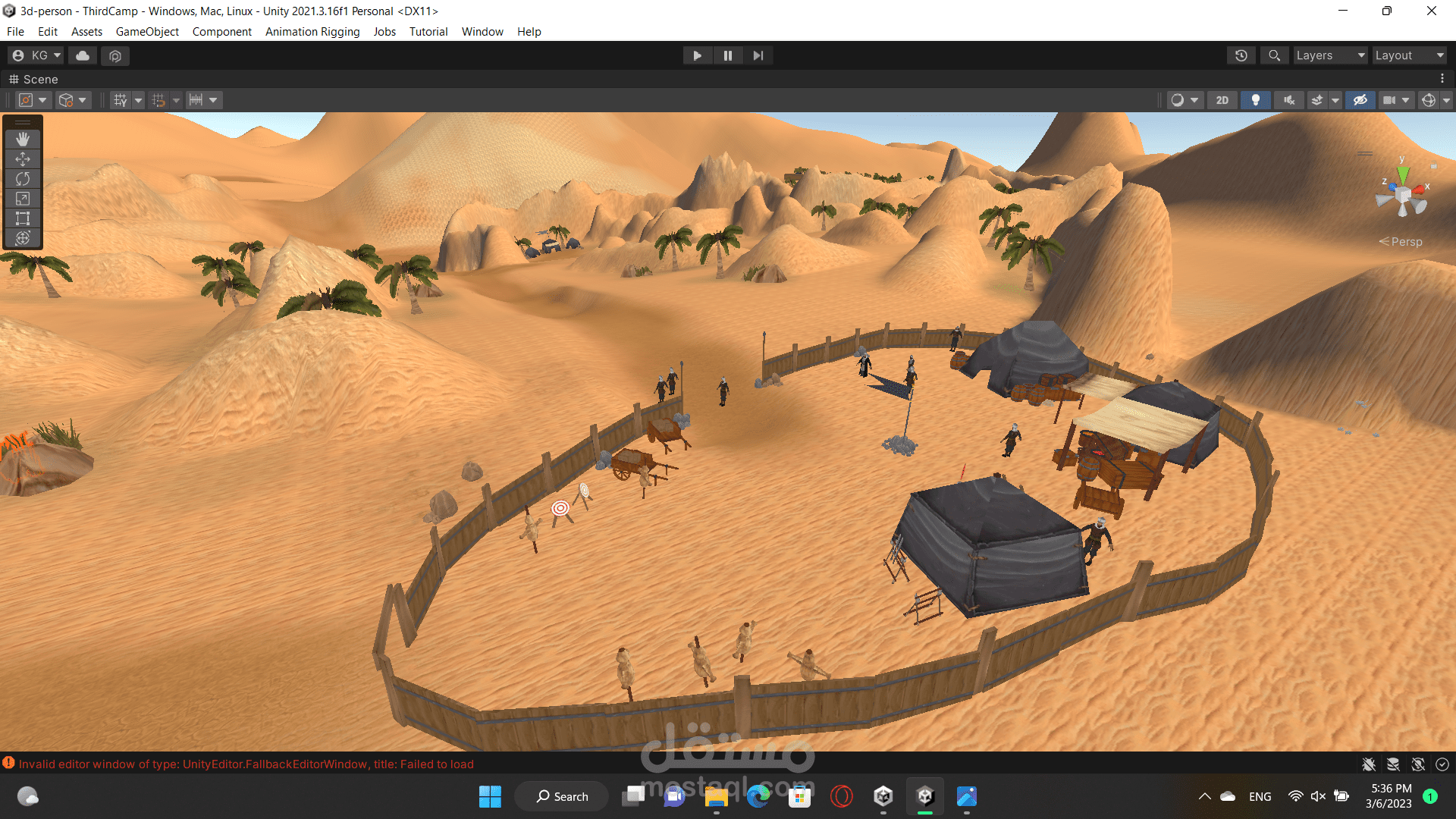Screen dimensions: 1456x819
Task: Expand the Layers dropdown
Action: click(x=1329, y=55)
